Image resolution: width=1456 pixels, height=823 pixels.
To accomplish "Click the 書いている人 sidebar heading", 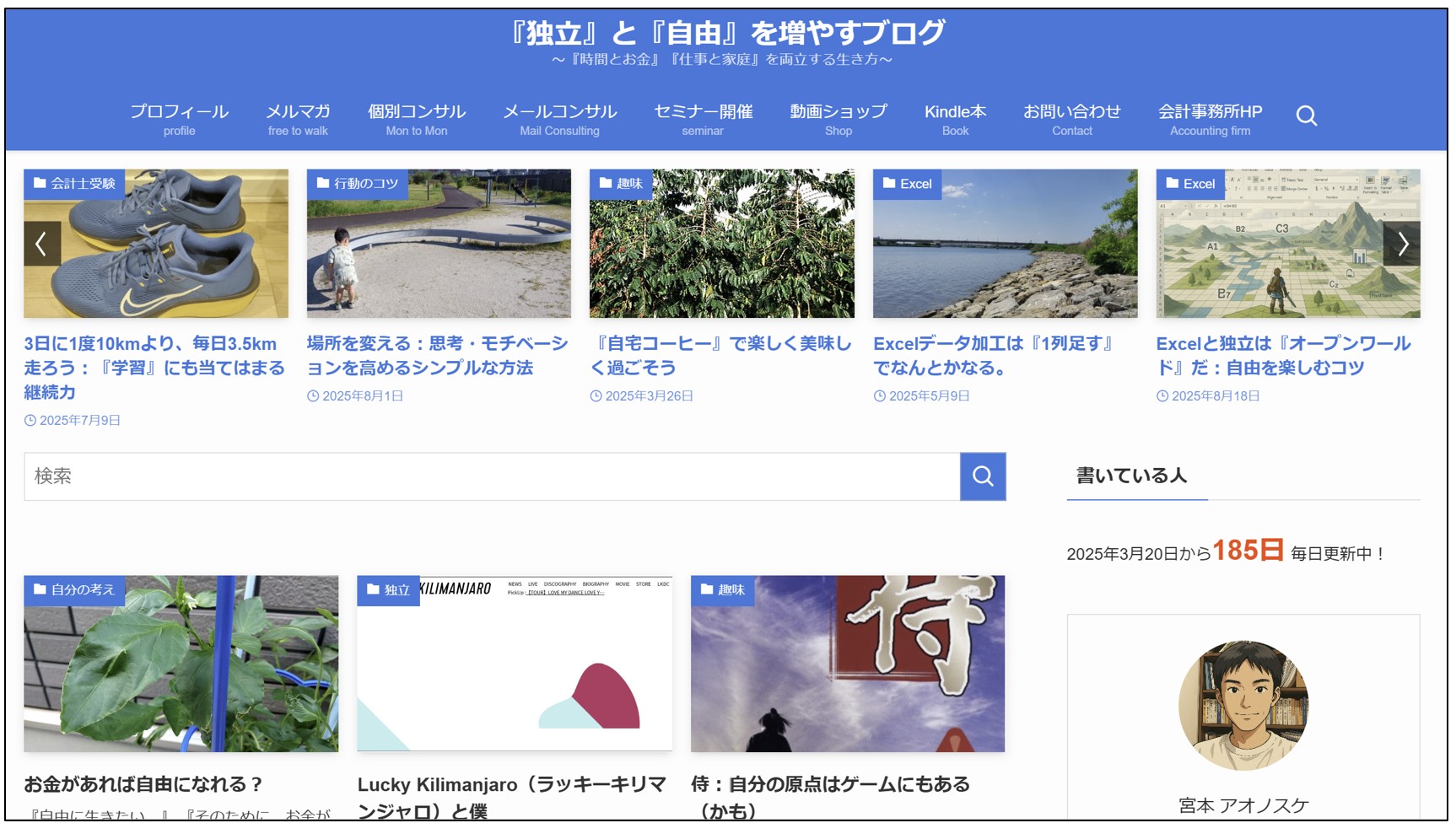I will (1131, 476).
